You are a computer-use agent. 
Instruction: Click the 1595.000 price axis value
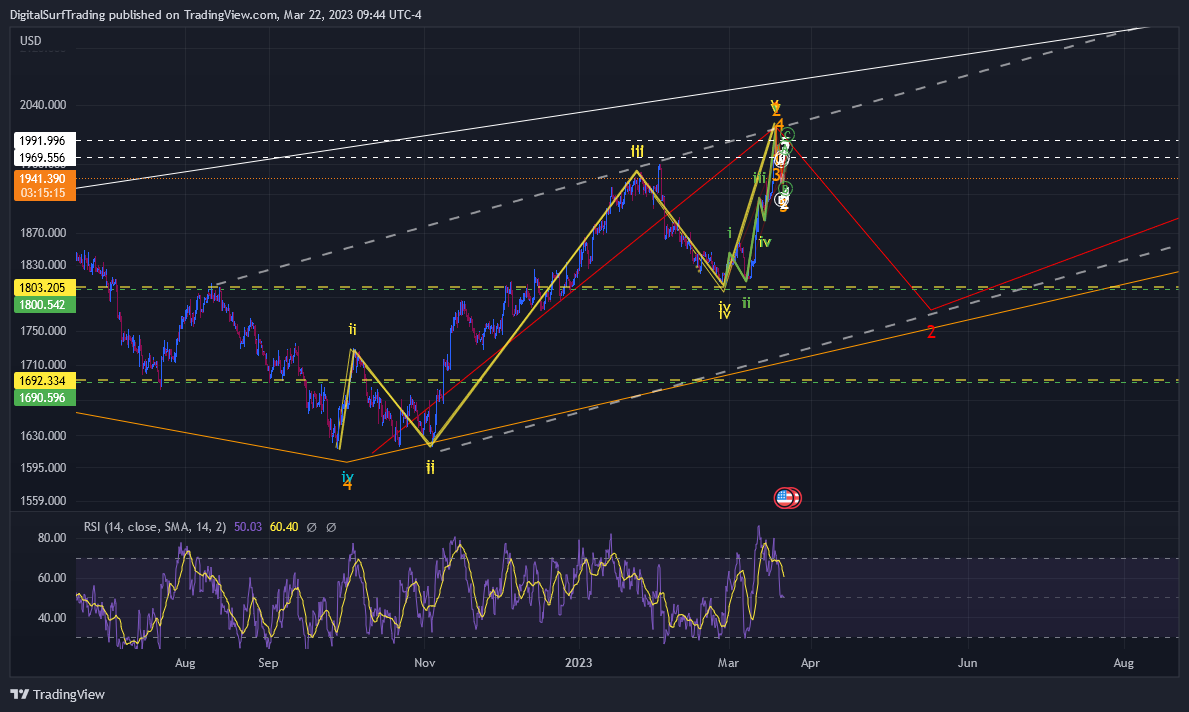[42, 468]
